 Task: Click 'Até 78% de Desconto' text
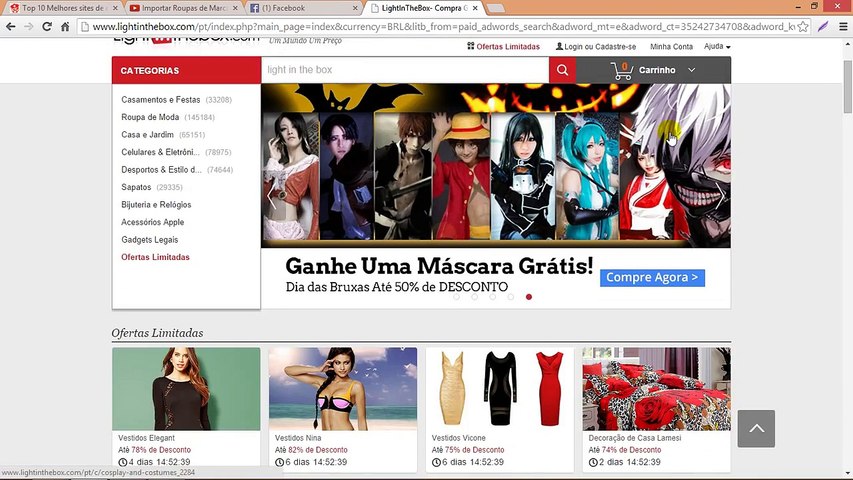pos(154,450)
